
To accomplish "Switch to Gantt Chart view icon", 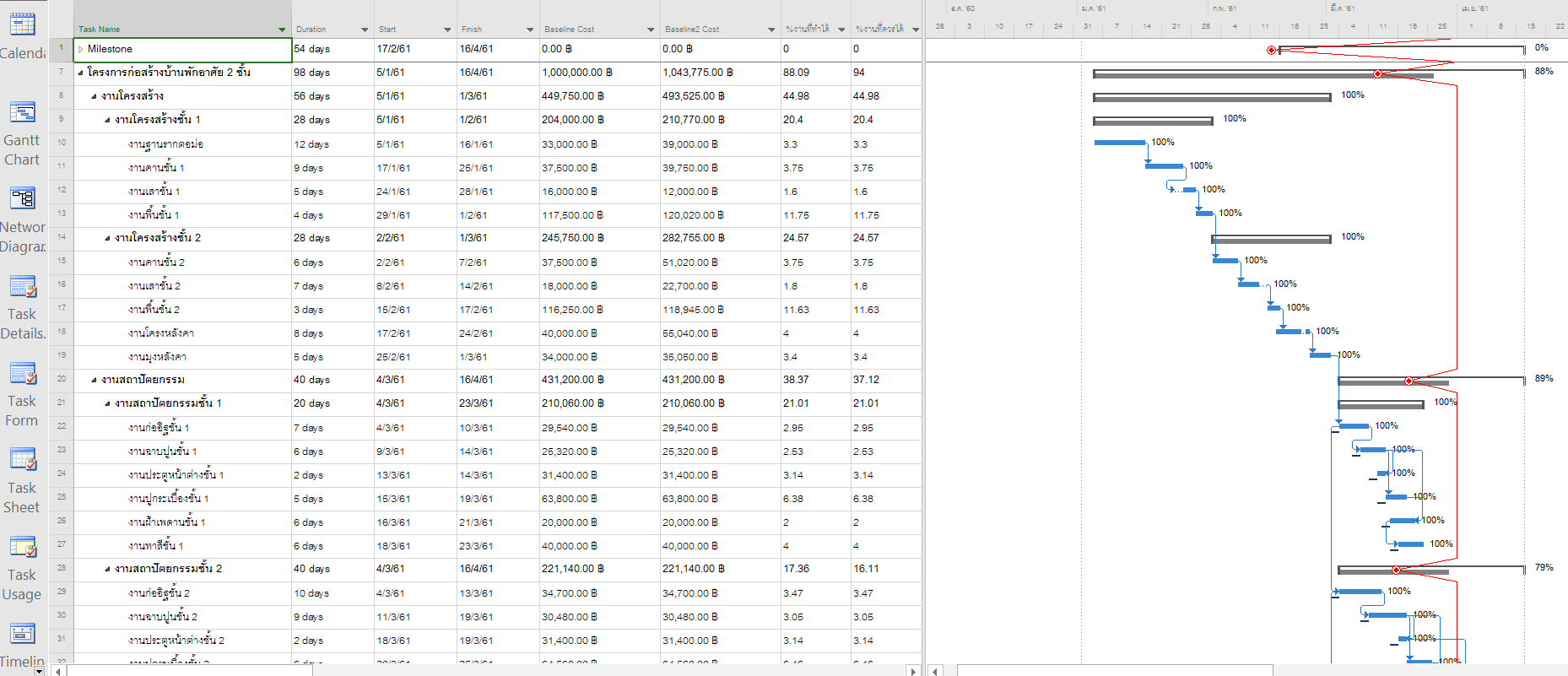I will 22,112.
